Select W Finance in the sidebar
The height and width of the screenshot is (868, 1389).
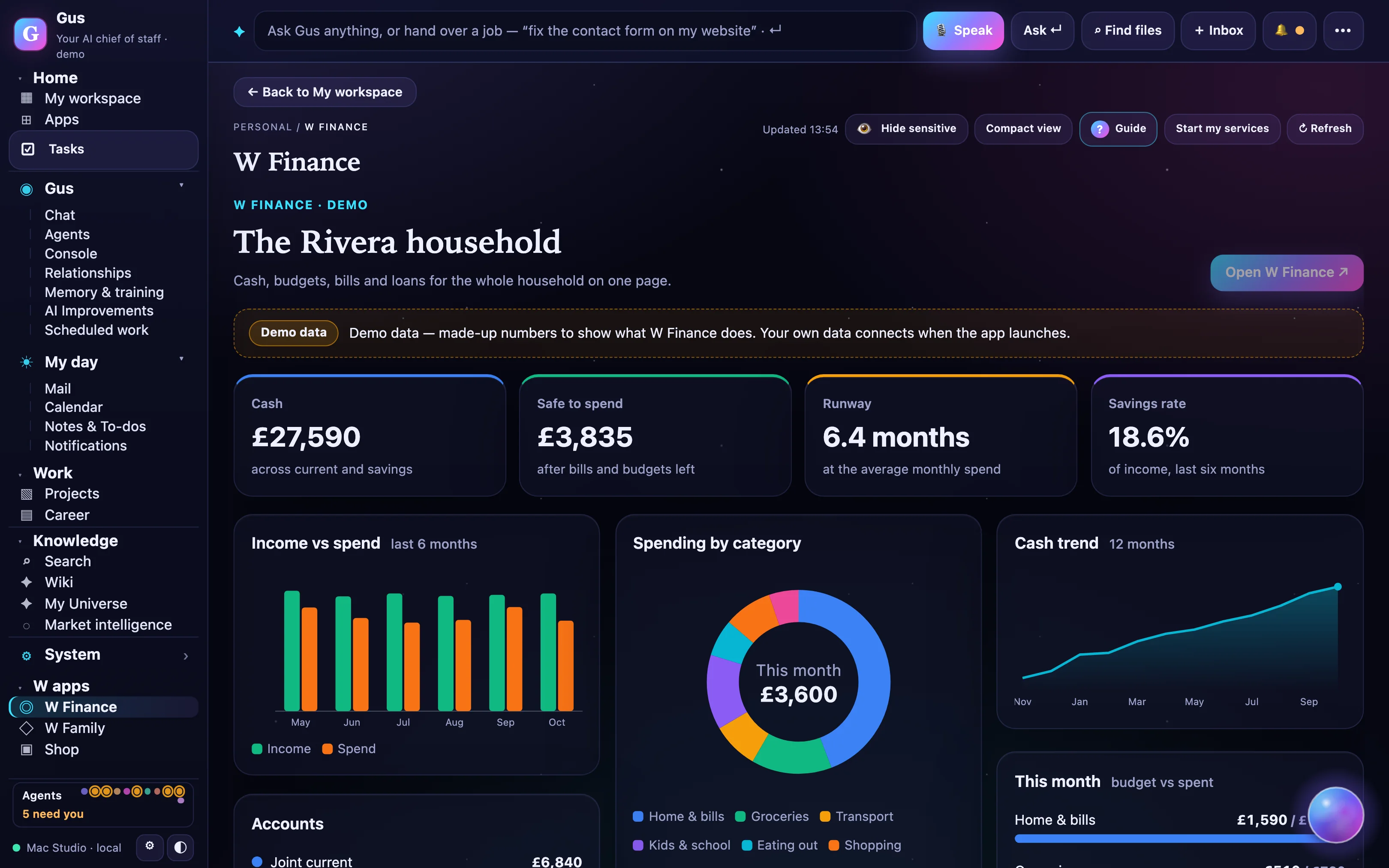coord(104,707)
